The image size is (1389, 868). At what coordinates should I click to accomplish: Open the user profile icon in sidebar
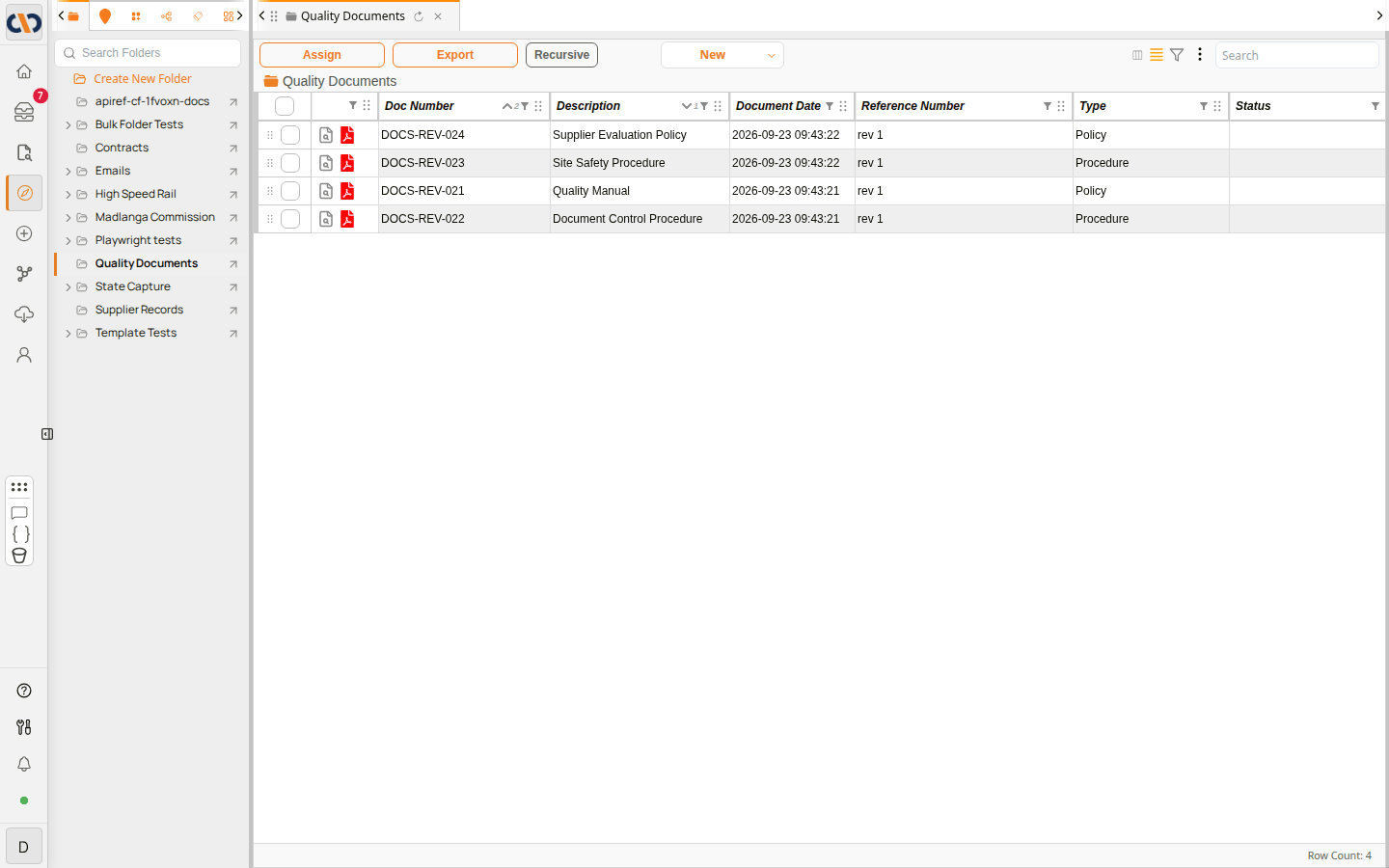coord(24,355)
